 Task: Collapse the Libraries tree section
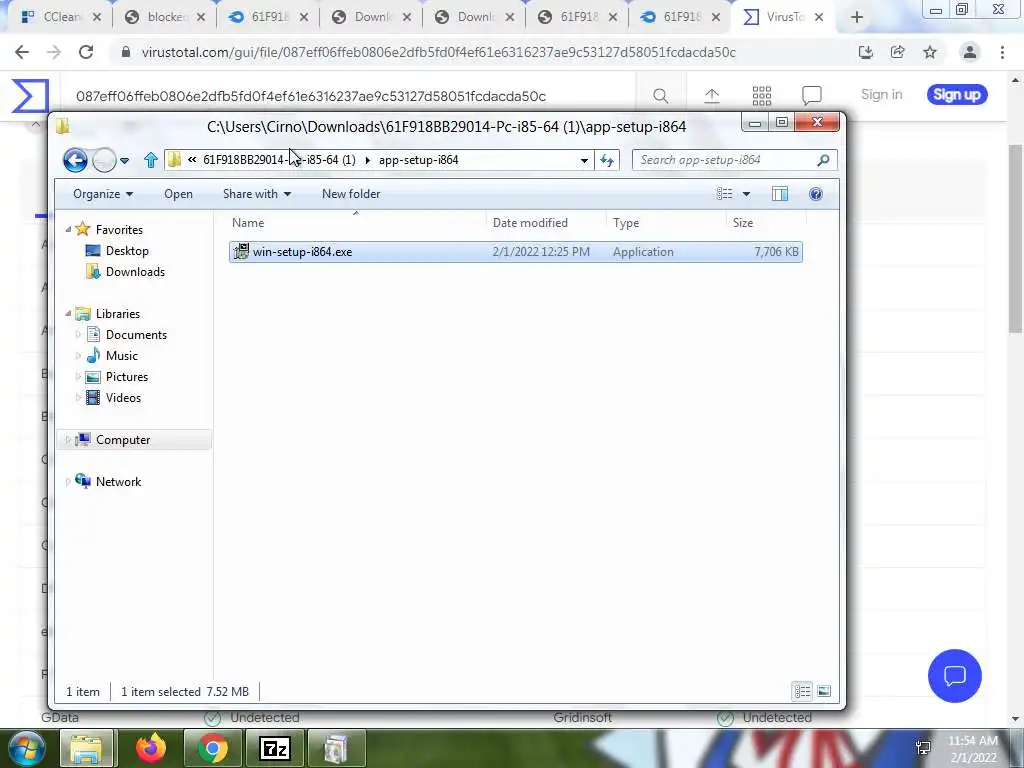[x=69, y=313]
